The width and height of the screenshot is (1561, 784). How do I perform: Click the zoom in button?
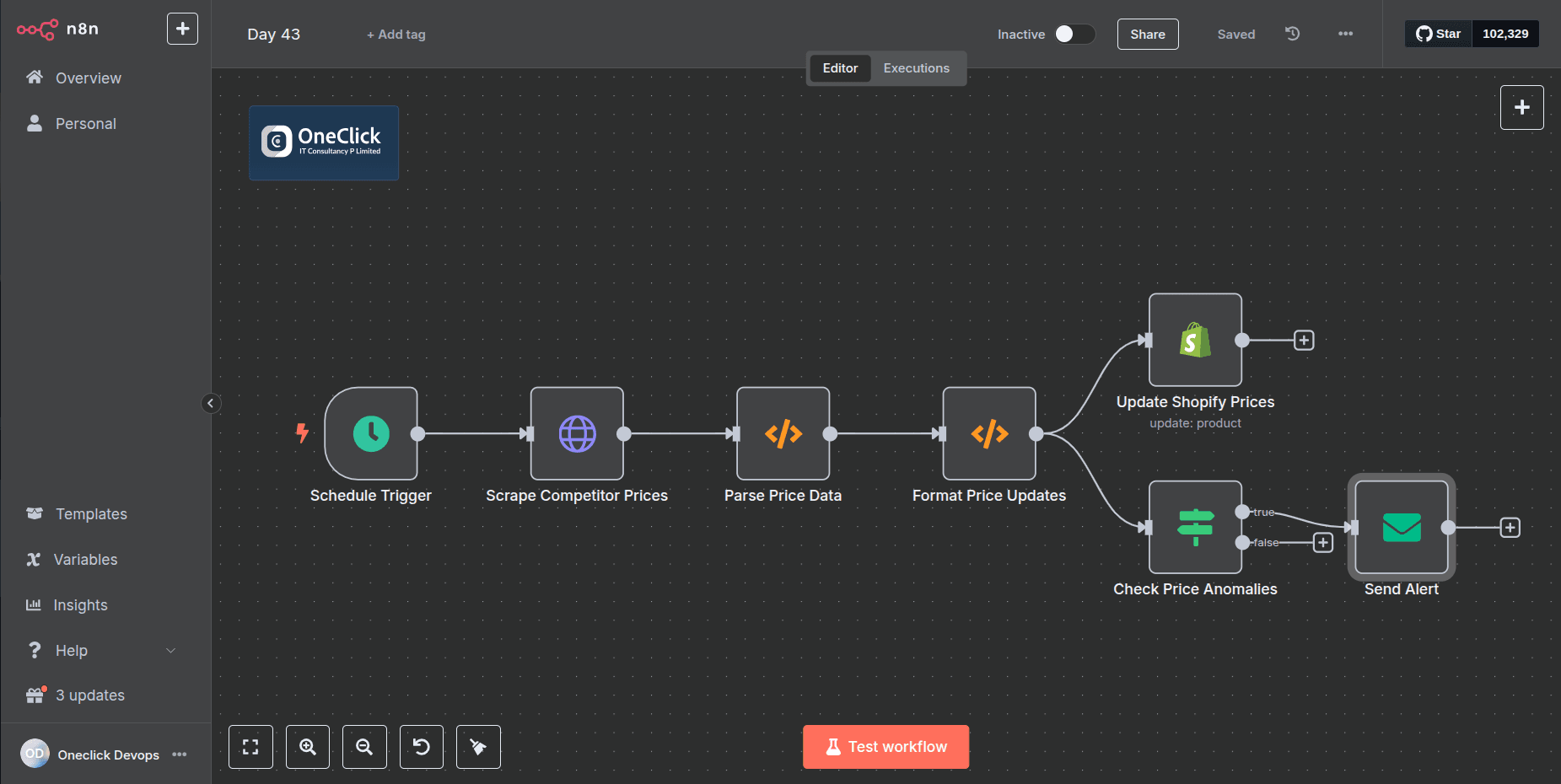pyautogui.click(x=308, y=747)
